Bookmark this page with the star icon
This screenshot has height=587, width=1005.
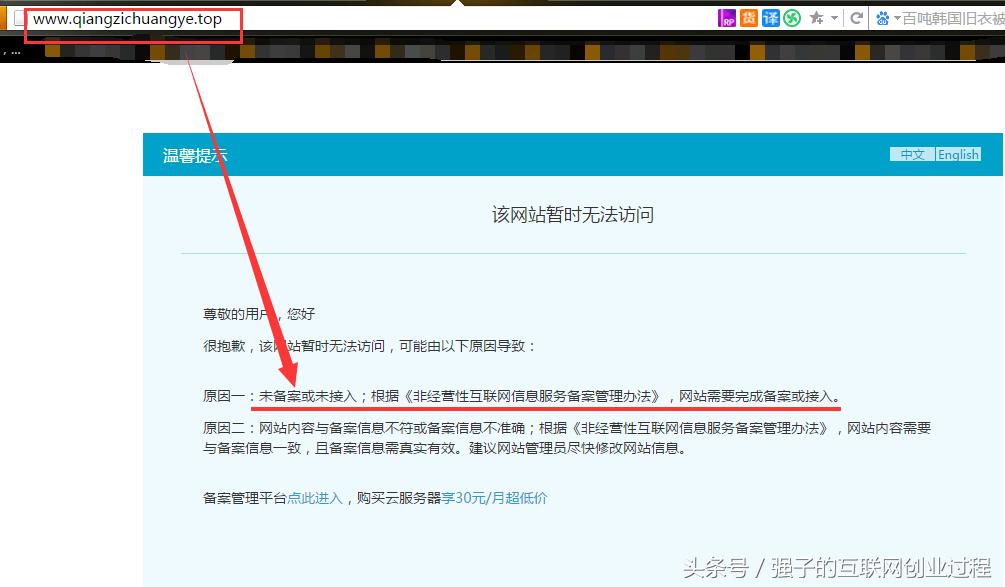click(817, 17)
